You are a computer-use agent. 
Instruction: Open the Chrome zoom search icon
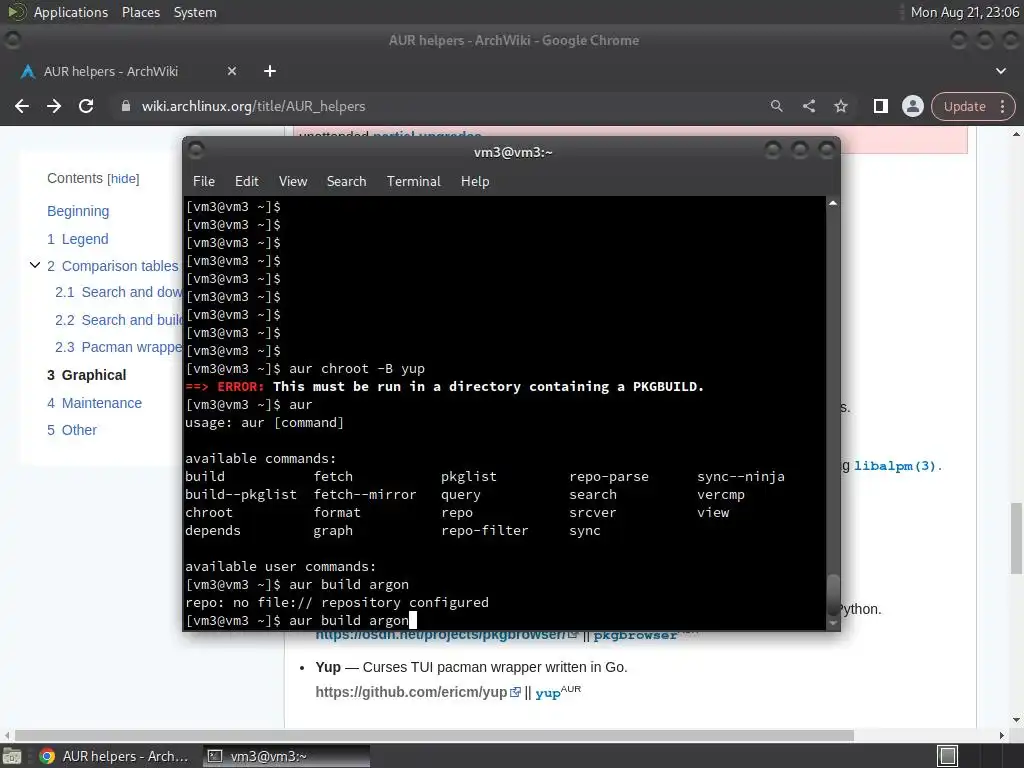(x=776, y=106)
